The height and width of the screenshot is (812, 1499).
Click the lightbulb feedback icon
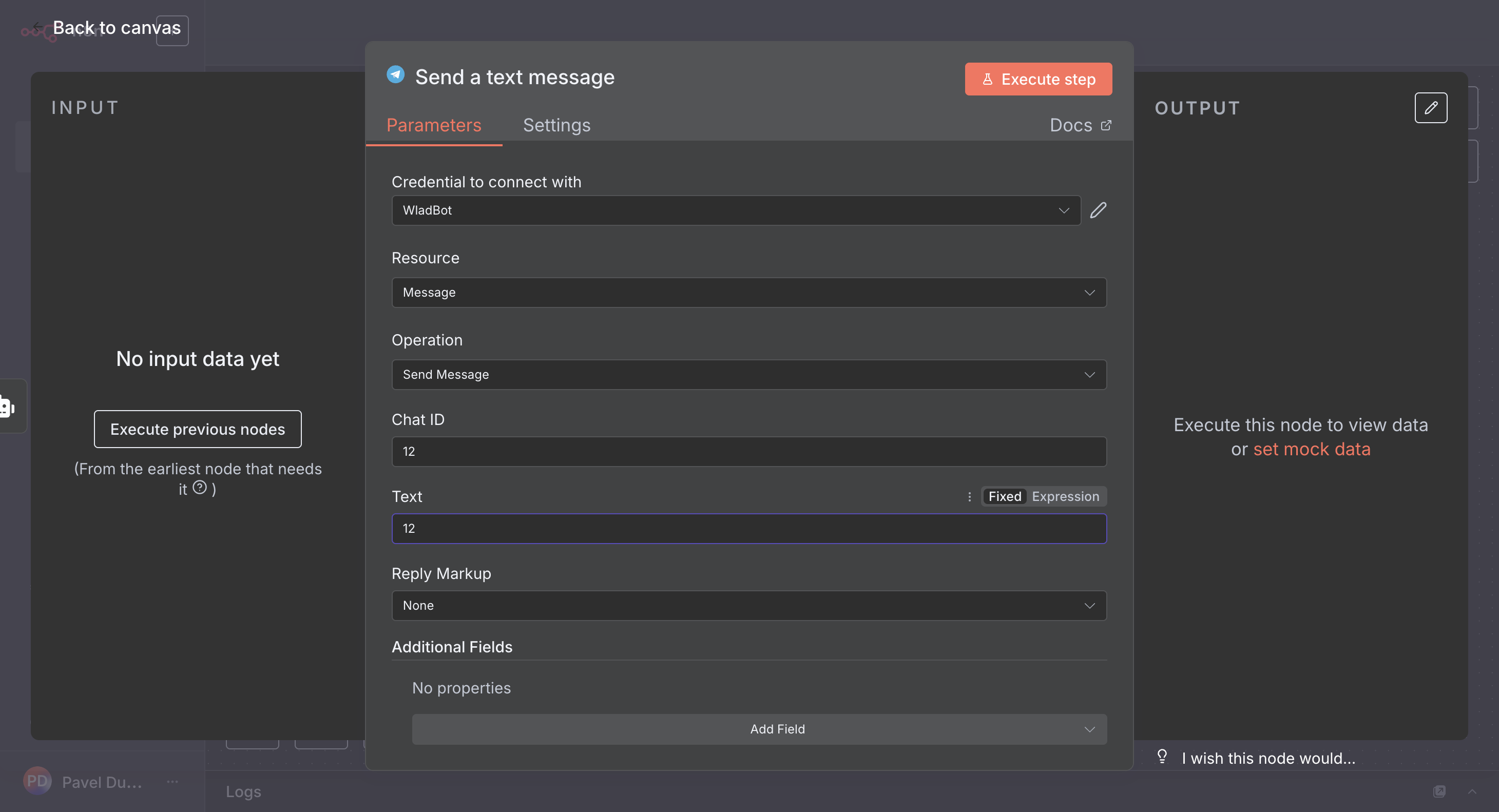pos(1162,756)
